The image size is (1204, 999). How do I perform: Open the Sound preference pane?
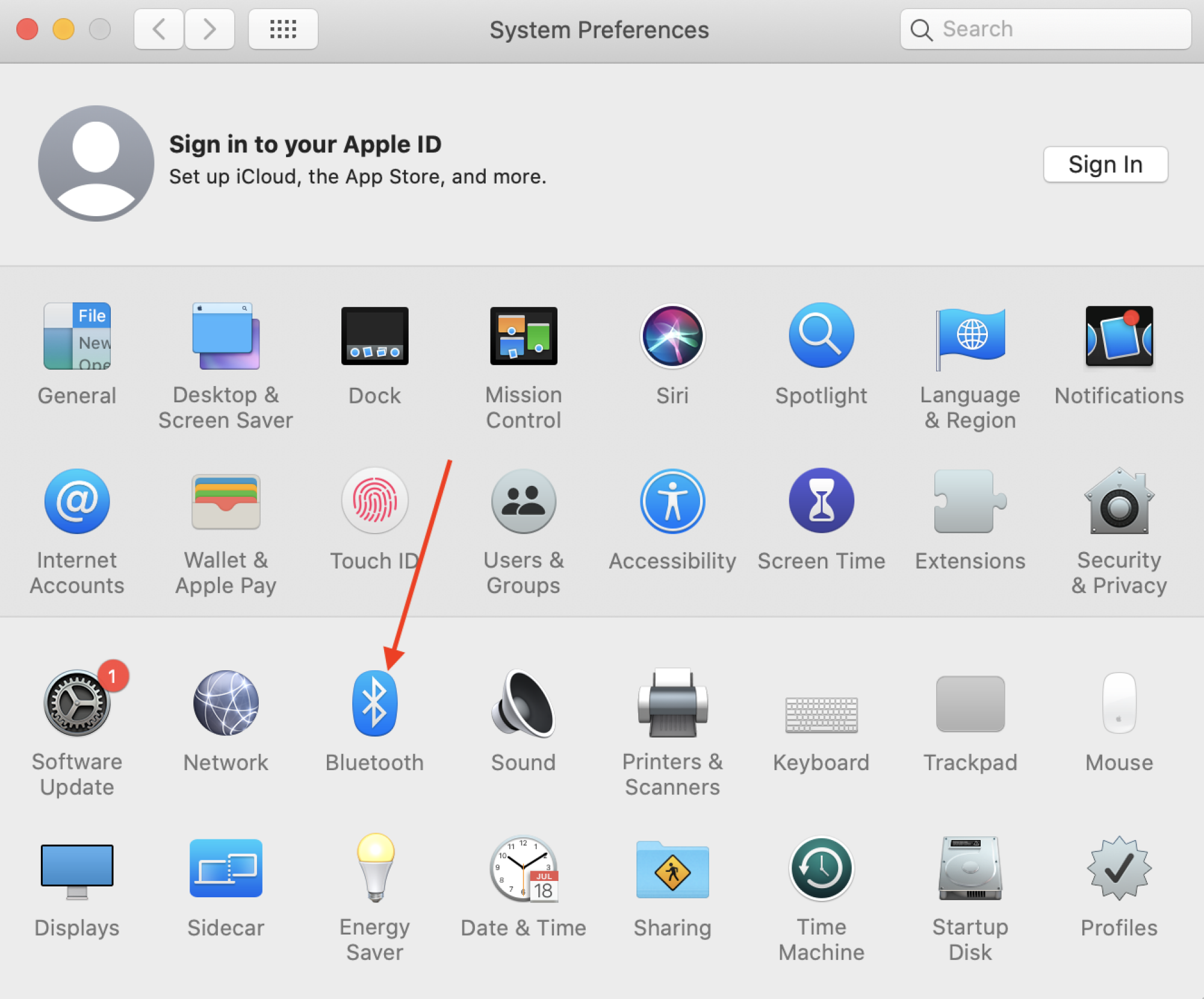(523, 705)
